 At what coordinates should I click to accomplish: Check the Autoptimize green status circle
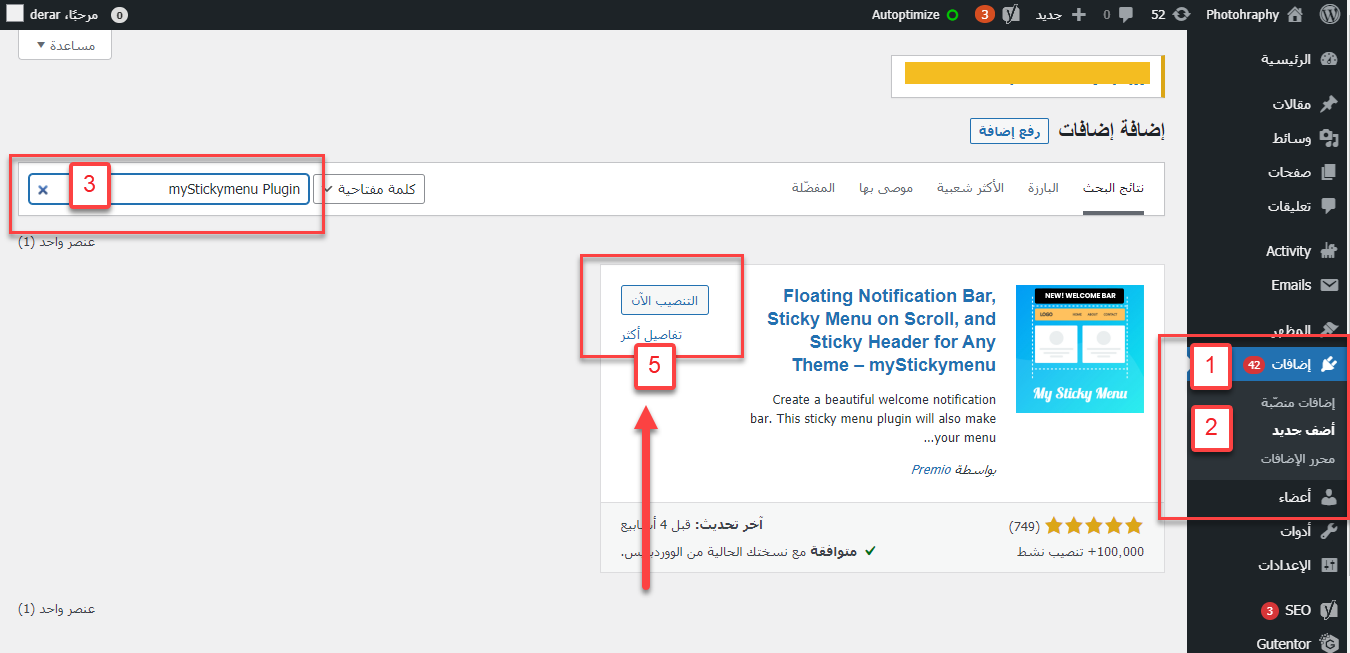pos(952,15)
